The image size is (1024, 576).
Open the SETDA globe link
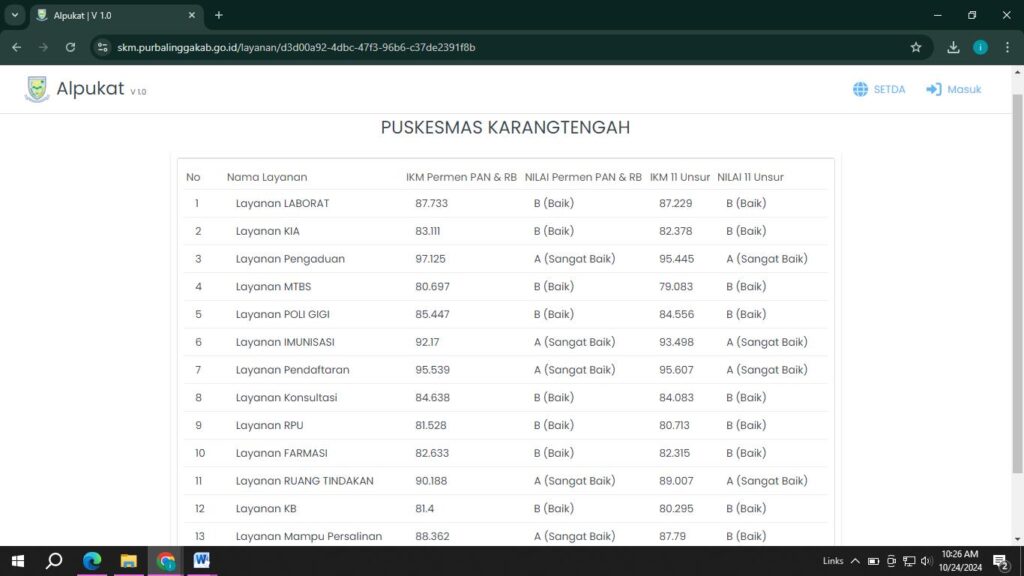click(879, 89)
